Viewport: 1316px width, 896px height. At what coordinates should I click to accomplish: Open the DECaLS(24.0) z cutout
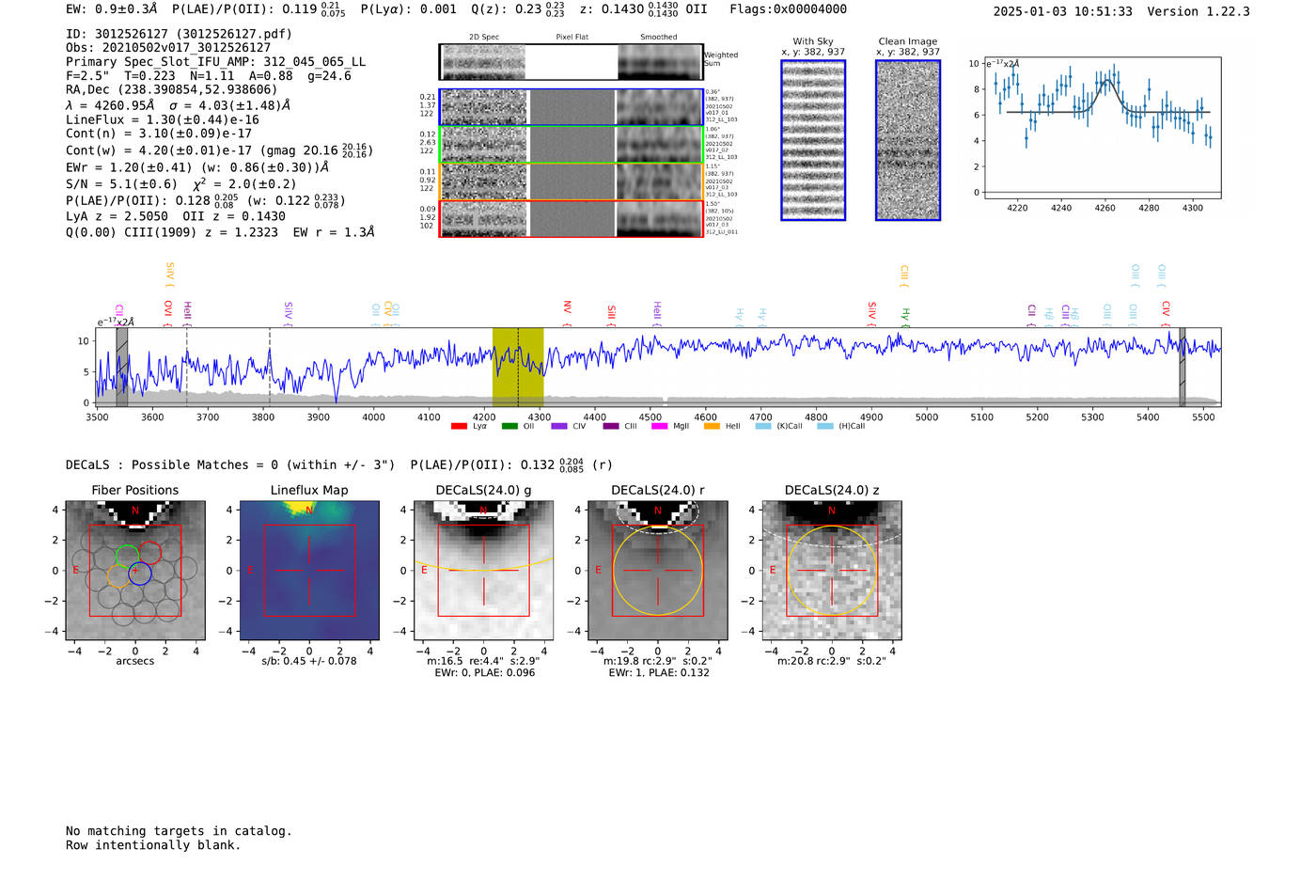coord(831,570)
